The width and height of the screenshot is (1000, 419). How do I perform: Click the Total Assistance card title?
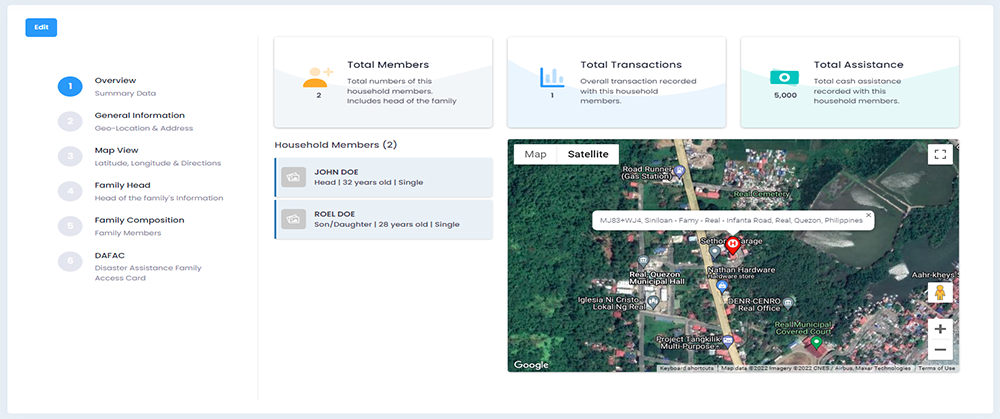[858, 64]
